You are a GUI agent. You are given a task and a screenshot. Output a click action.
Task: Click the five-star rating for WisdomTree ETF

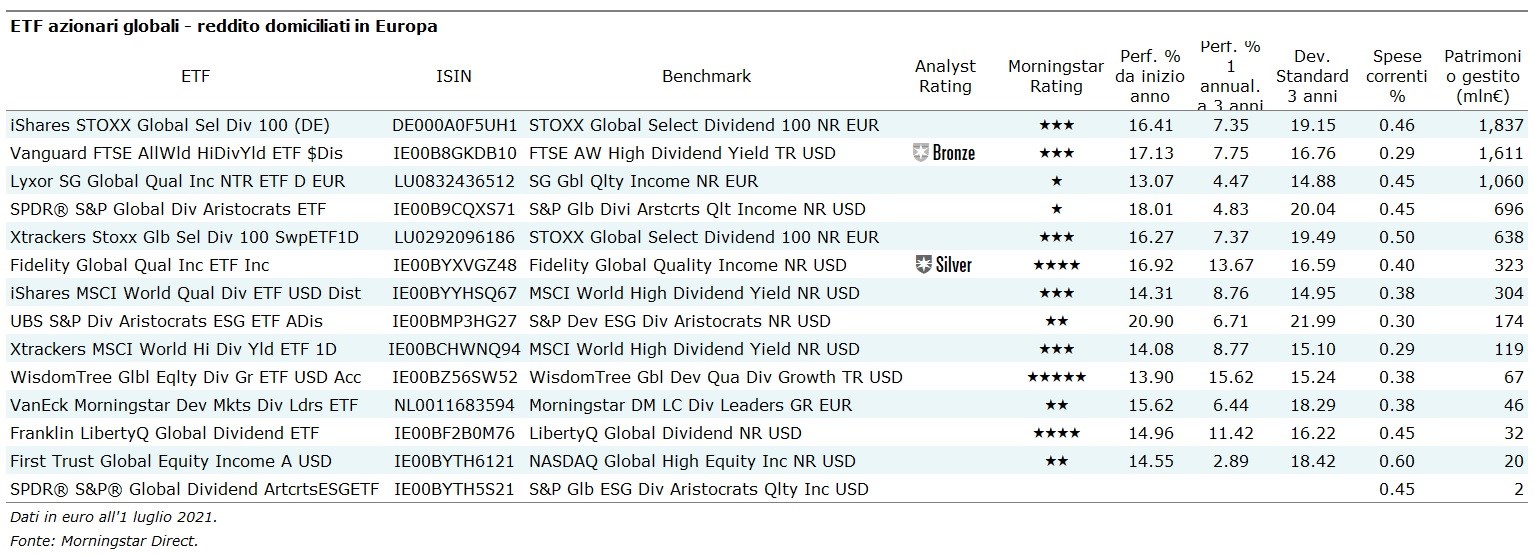tap(1056, 377)
